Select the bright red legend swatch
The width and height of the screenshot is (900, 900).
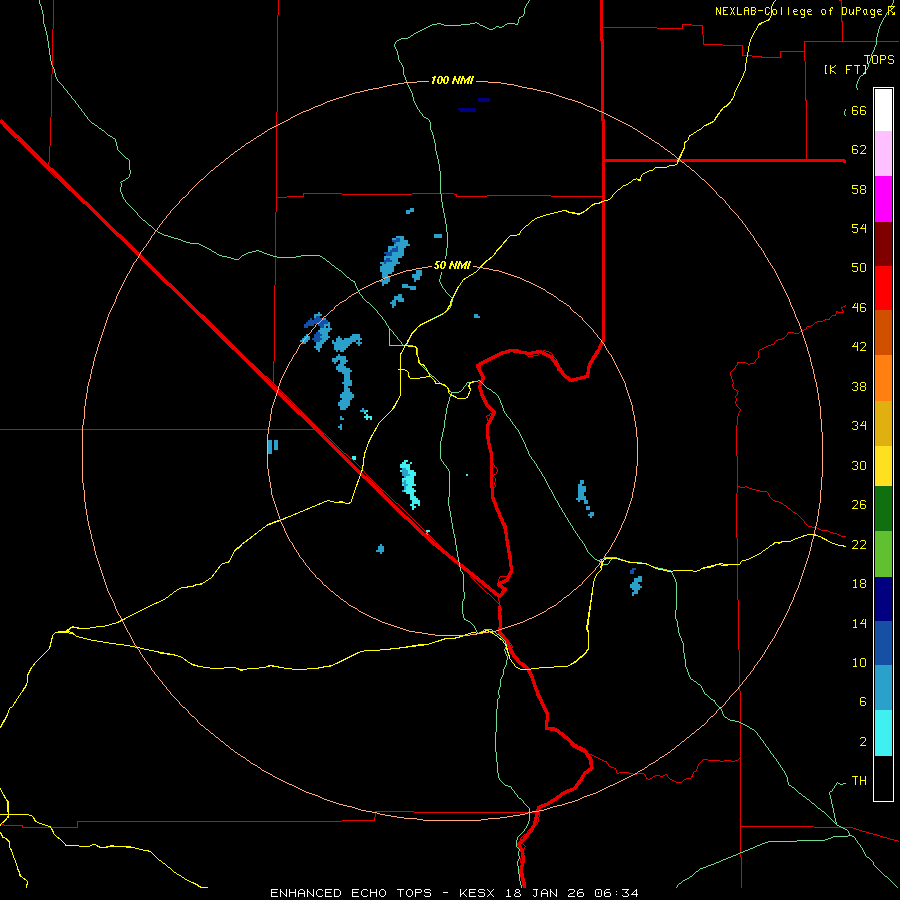pyautogui.click(x=883, y=288)
